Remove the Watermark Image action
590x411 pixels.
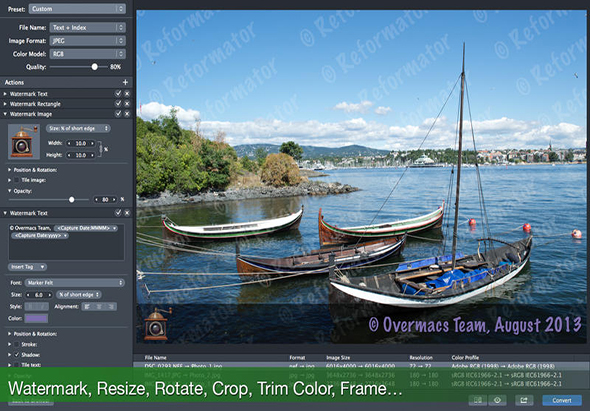[x=127, y=114]
